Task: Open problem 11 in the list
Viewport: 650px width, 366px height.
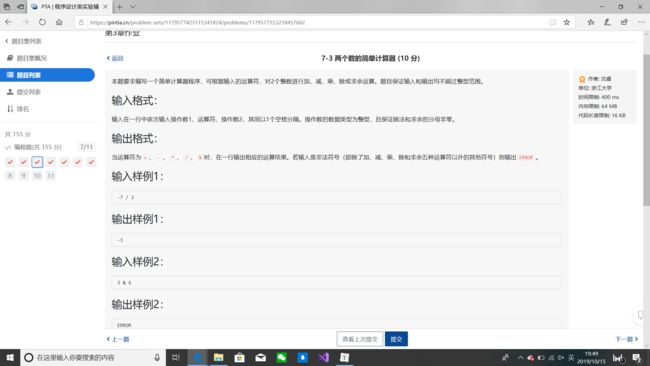Action: coord(51,176)
